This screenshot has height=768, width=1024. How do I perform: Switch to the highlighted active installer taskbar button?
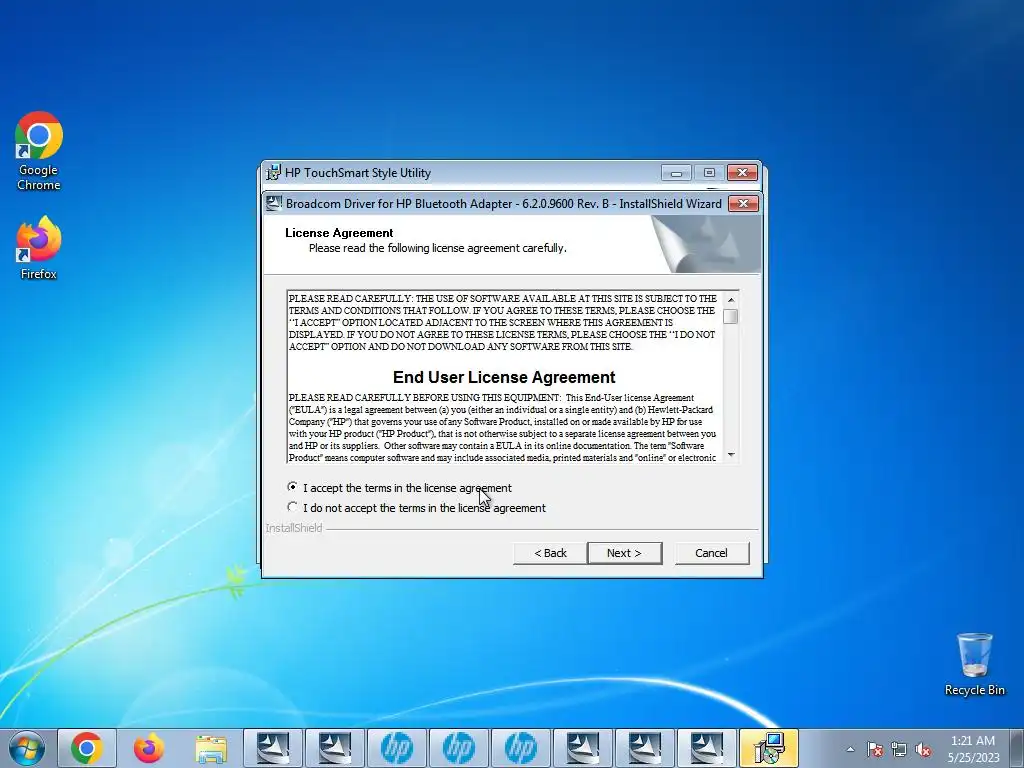tap(769, 748)
